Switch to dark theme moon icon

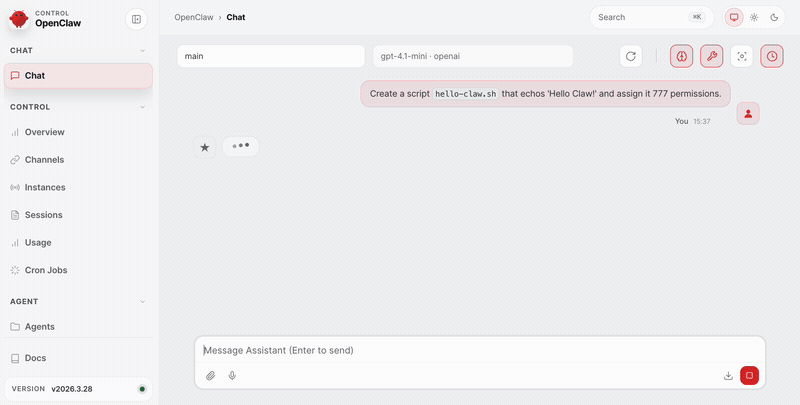(x=774, y=17)
